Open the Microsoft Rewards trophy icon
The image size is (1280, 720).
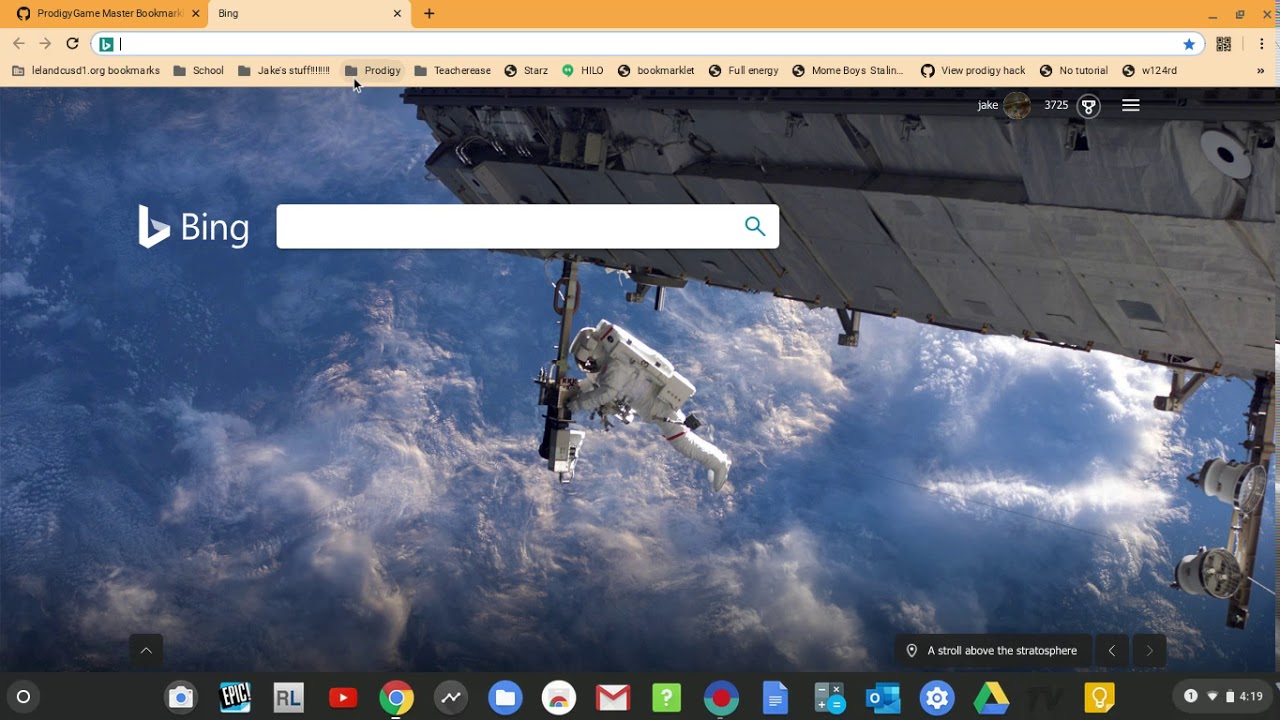point(1089,106)
